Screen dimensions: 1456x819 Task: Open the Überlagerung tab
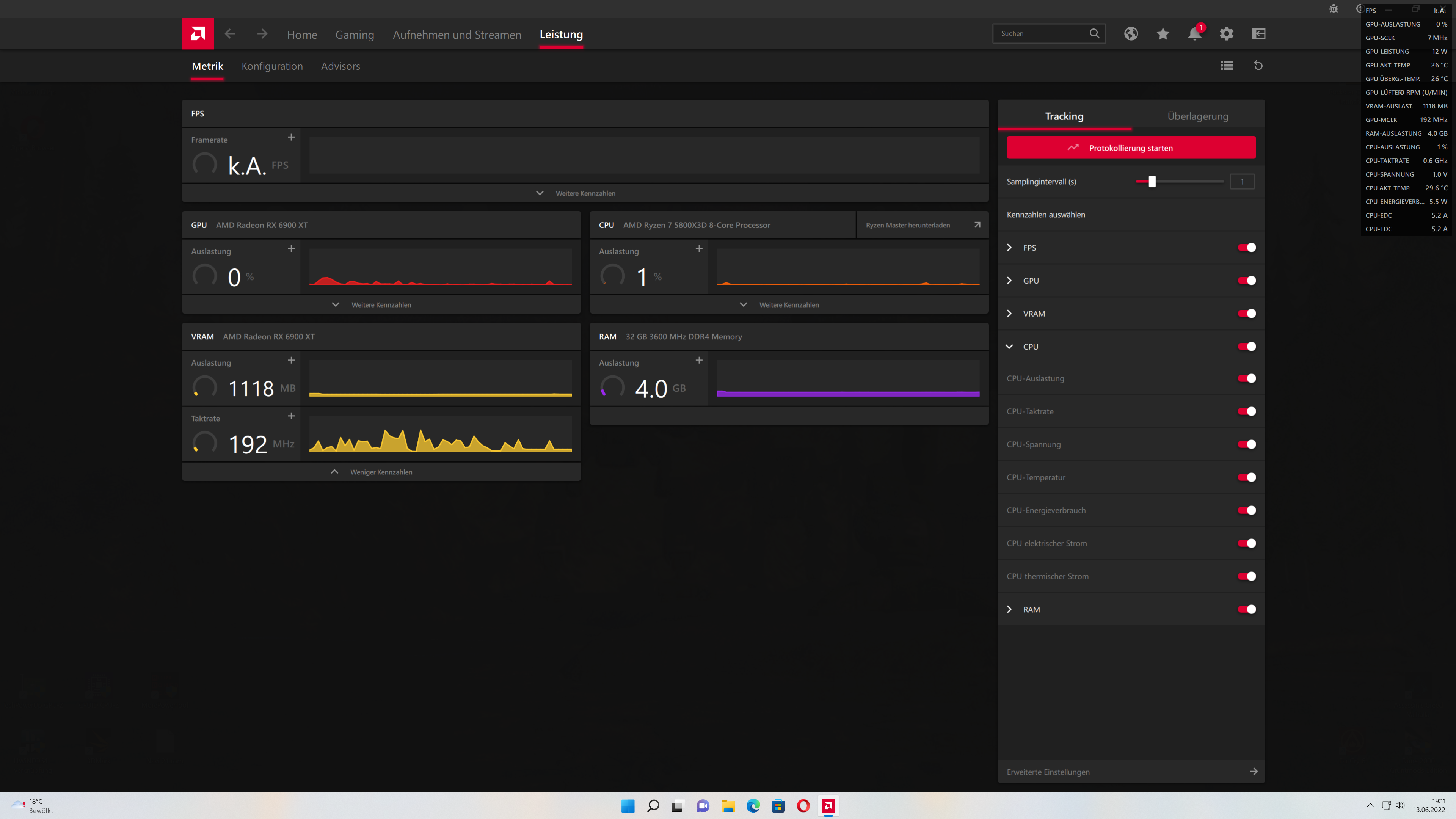[1198, 116]
